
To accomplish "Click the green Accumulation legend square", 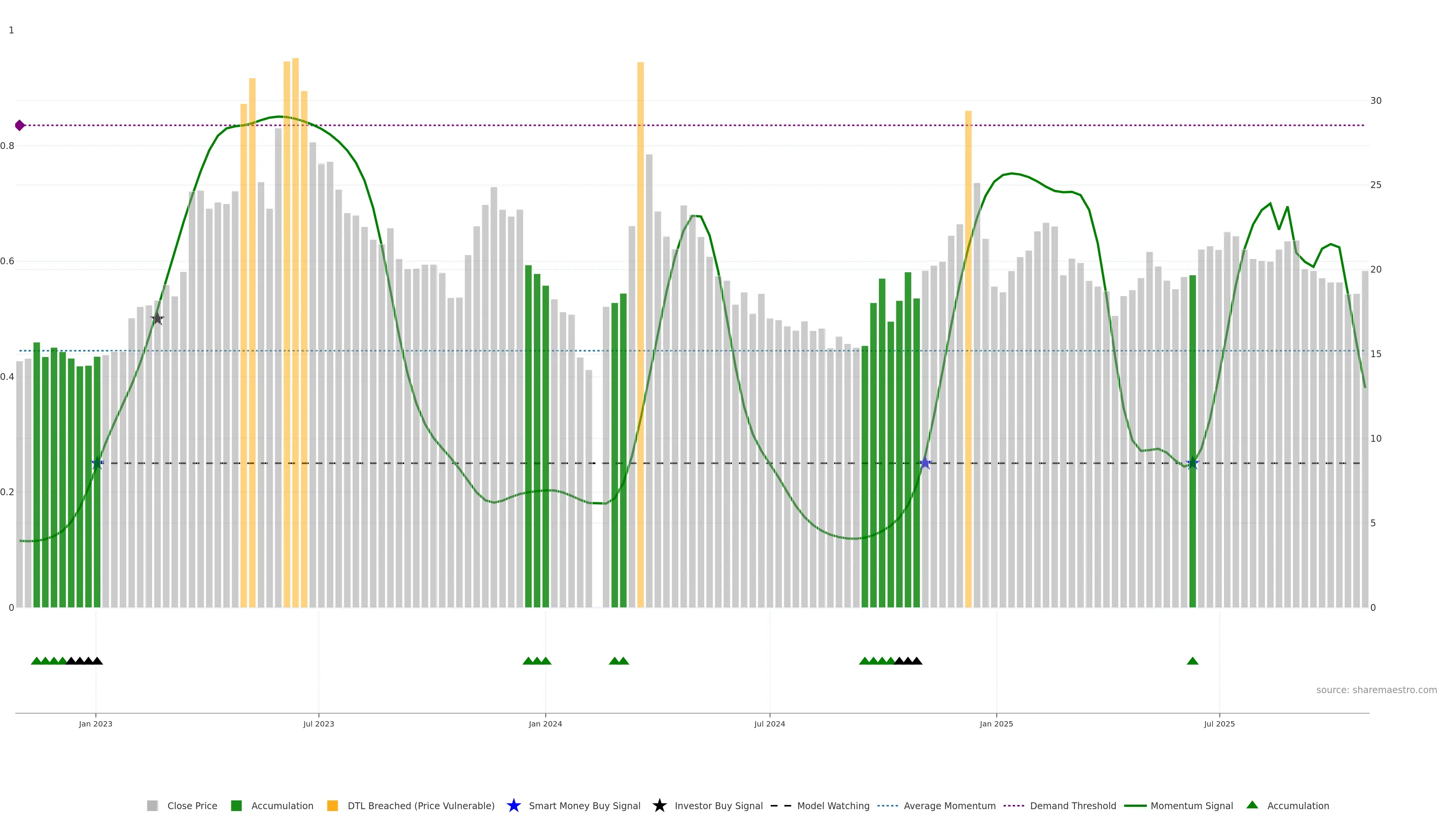I will coord(237,805).
